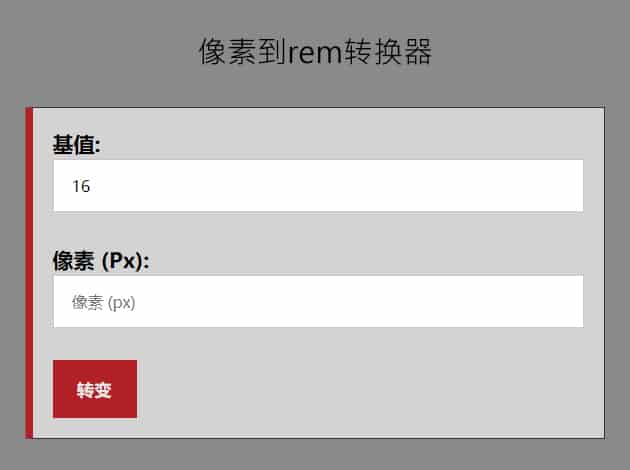This screenshot has height=470, width=630.
Task: Select the first text box under 基值
Action: coord(318,186)
